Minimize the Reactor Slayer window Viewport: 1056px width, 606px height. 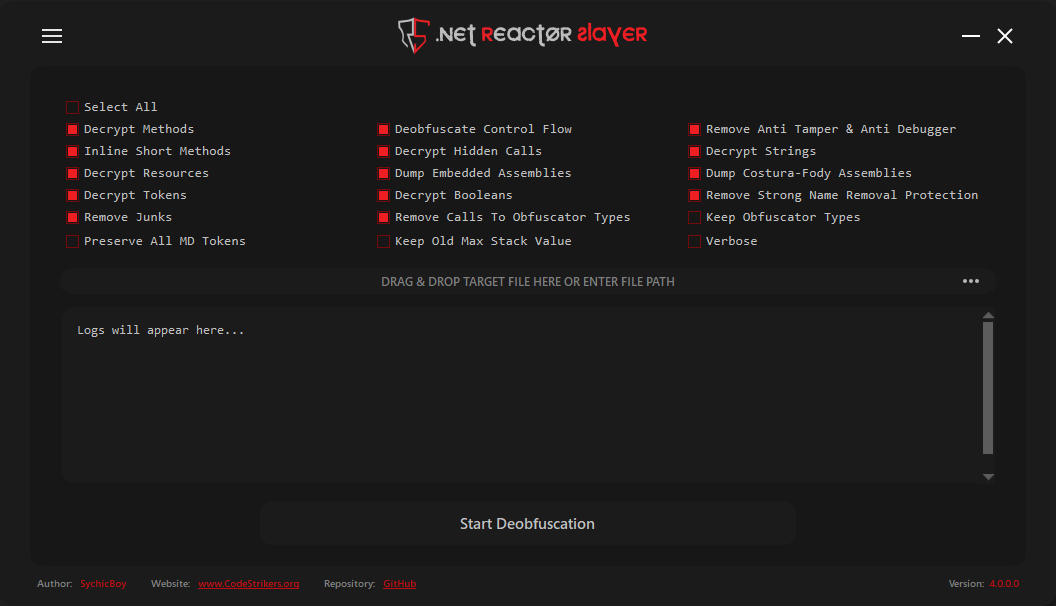[x=970, y=36]
